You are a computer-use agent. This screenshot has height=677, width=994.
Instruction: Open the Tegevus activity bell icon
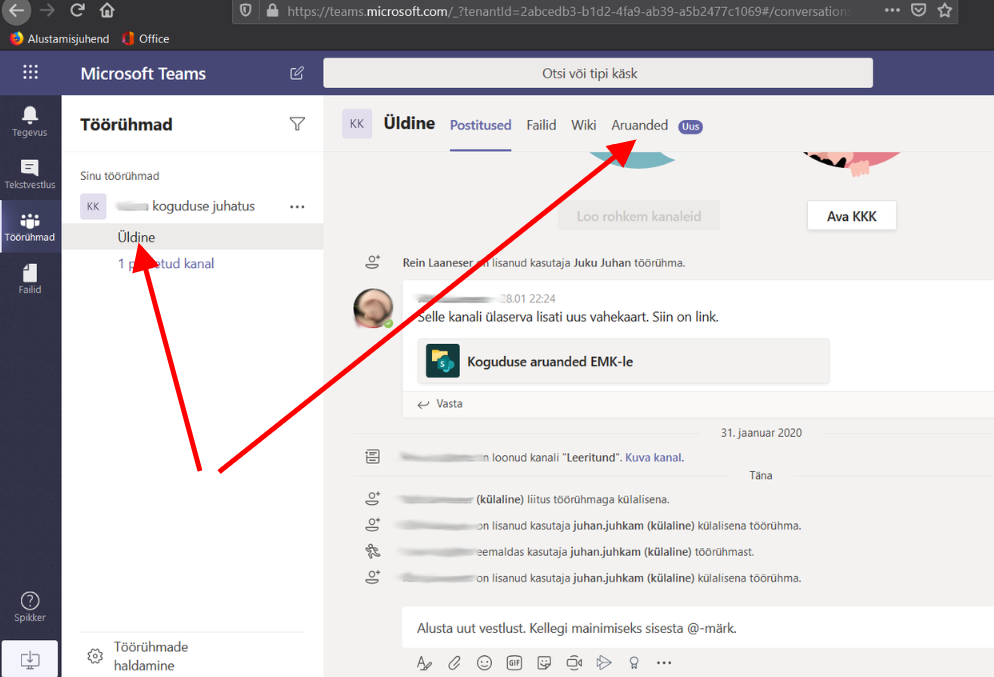pyautogui.click(x=29, y=120)
